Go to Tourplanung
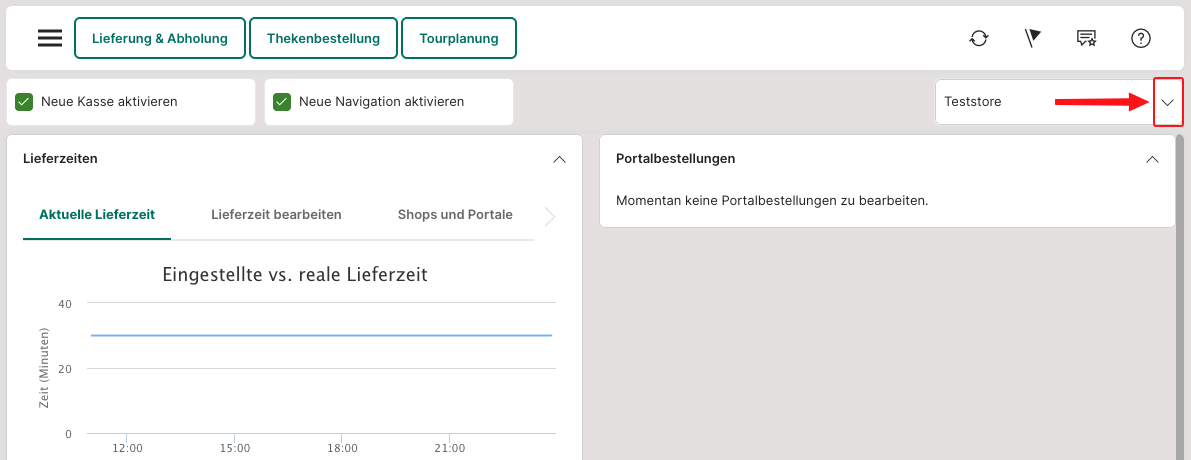This screenshot has width=1191, height=460. [459, 38]
